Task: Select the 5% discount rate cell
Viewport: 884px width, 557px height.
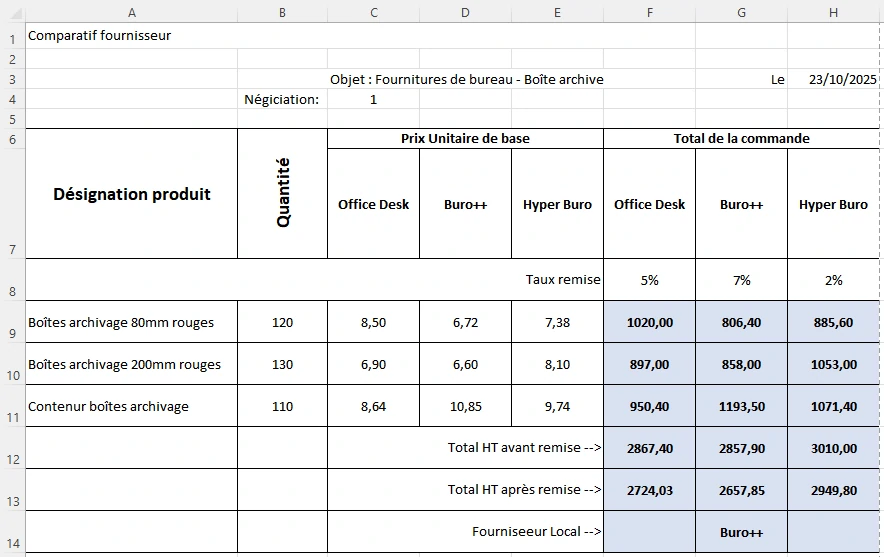Action: [x=649, y=280]
